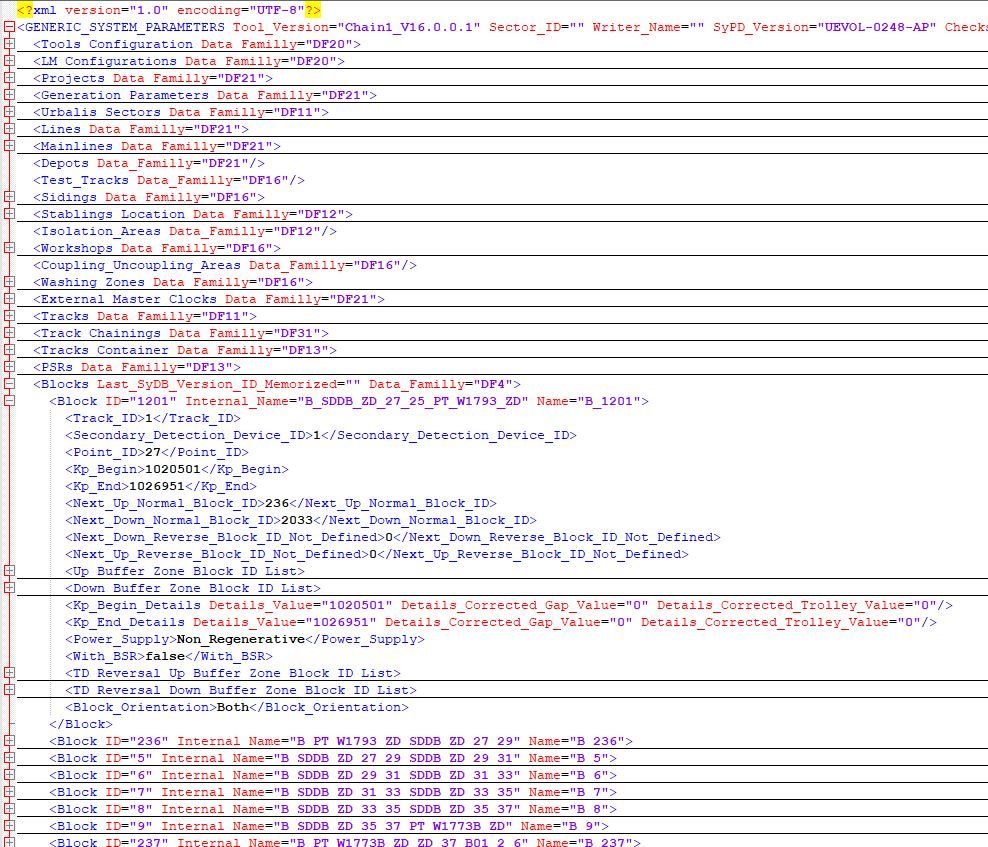Click Block_Orientation Both value

click(x=233, y=708)
